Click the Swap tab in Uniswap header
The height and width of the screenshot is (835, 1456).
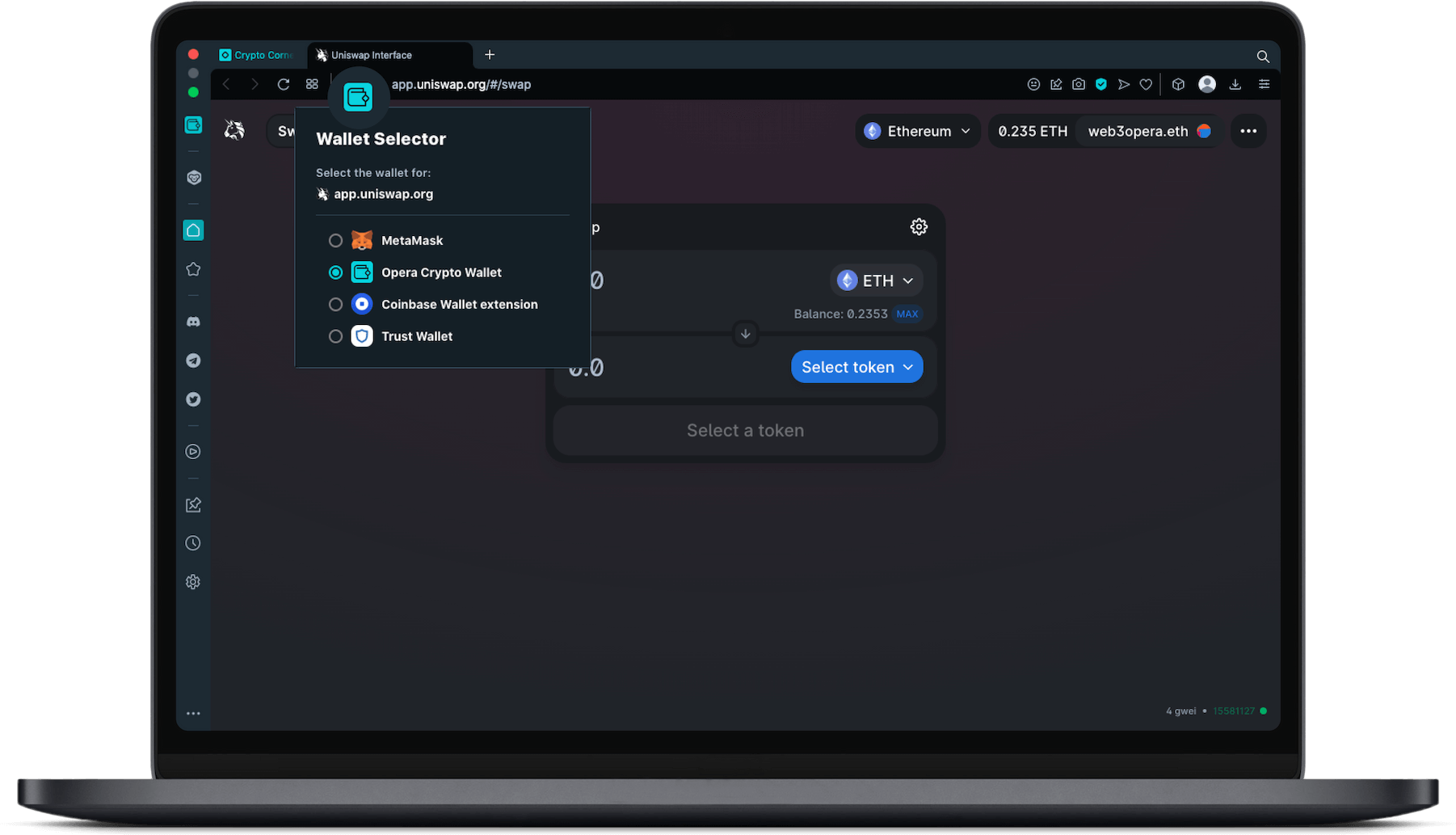pos(282,131)
